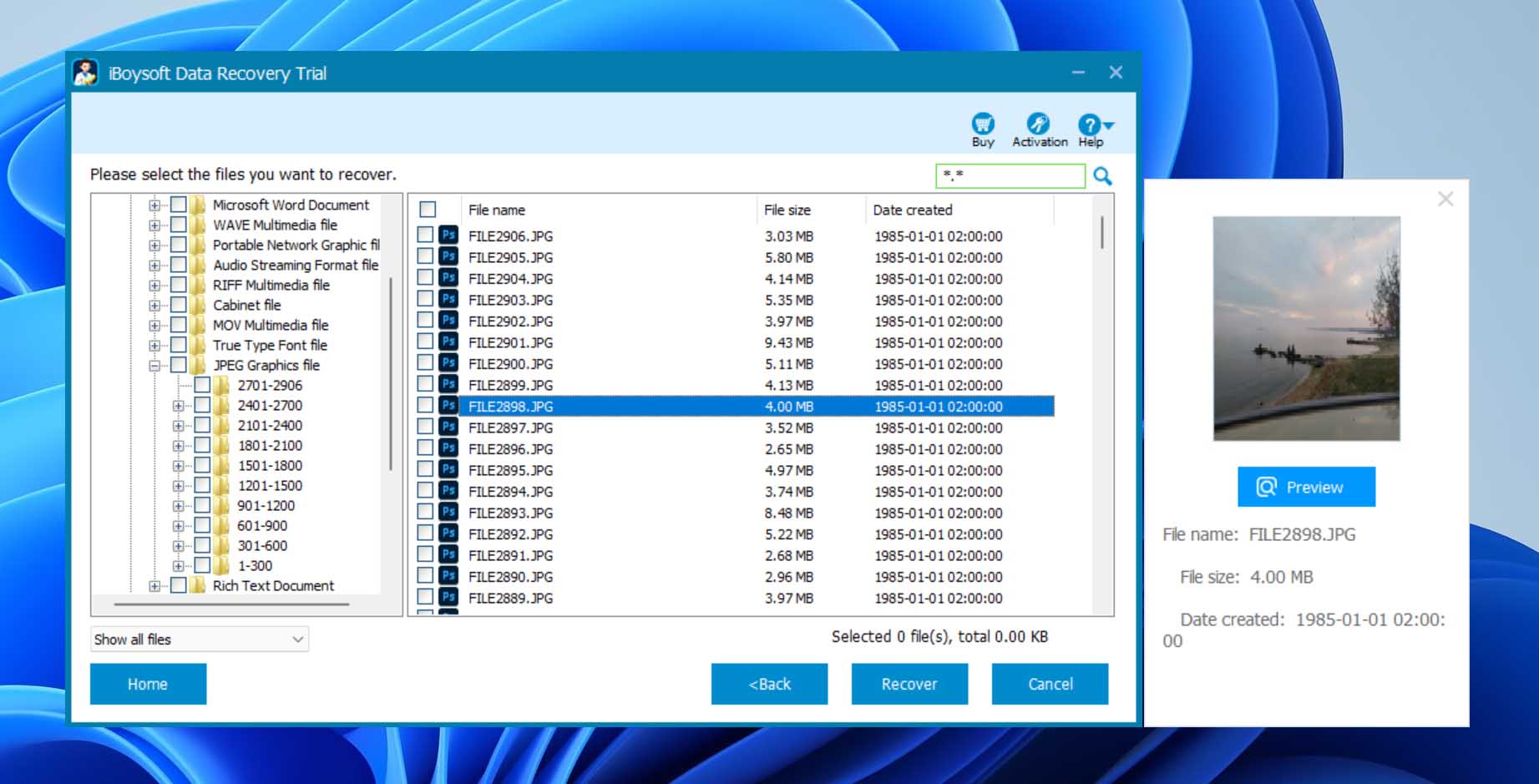Image resolution: width=1539 pixels, height=784 pixels.
Task: Click the search magnifier icon
Action: pos(1102,176)
